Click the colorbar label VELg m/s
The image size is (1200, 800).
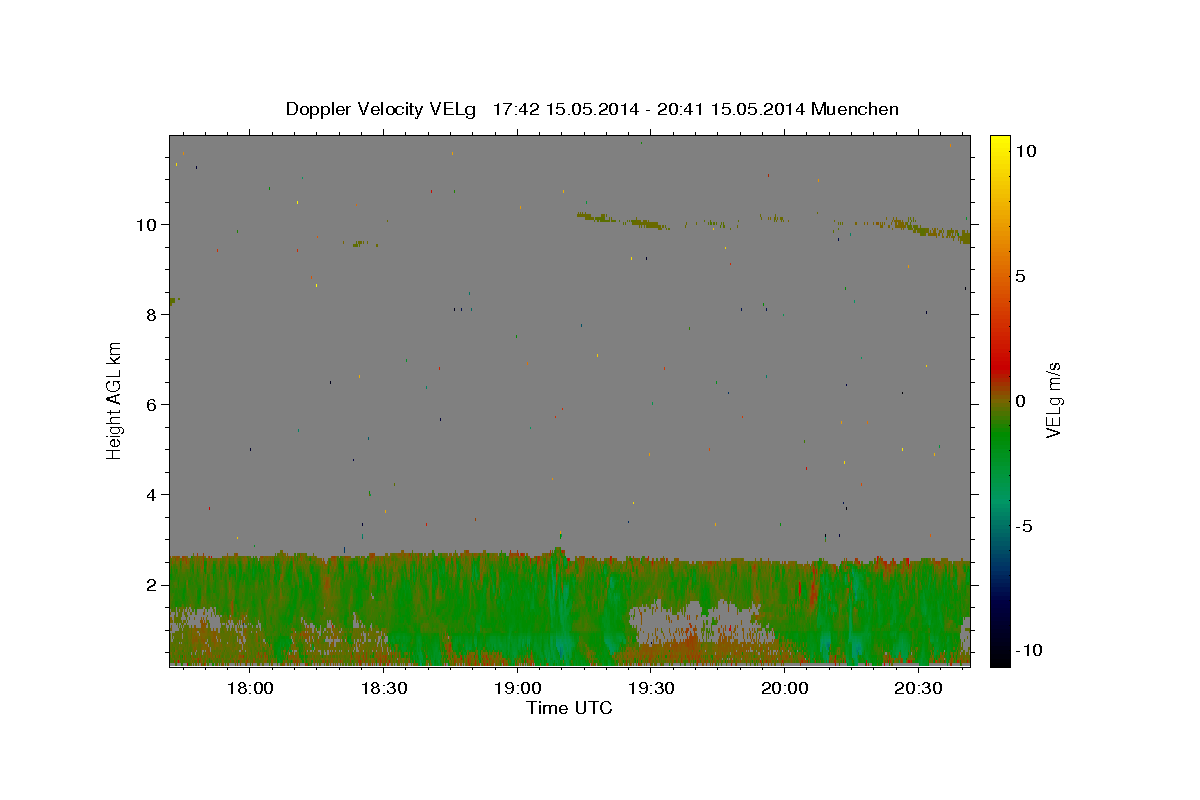1053,400
